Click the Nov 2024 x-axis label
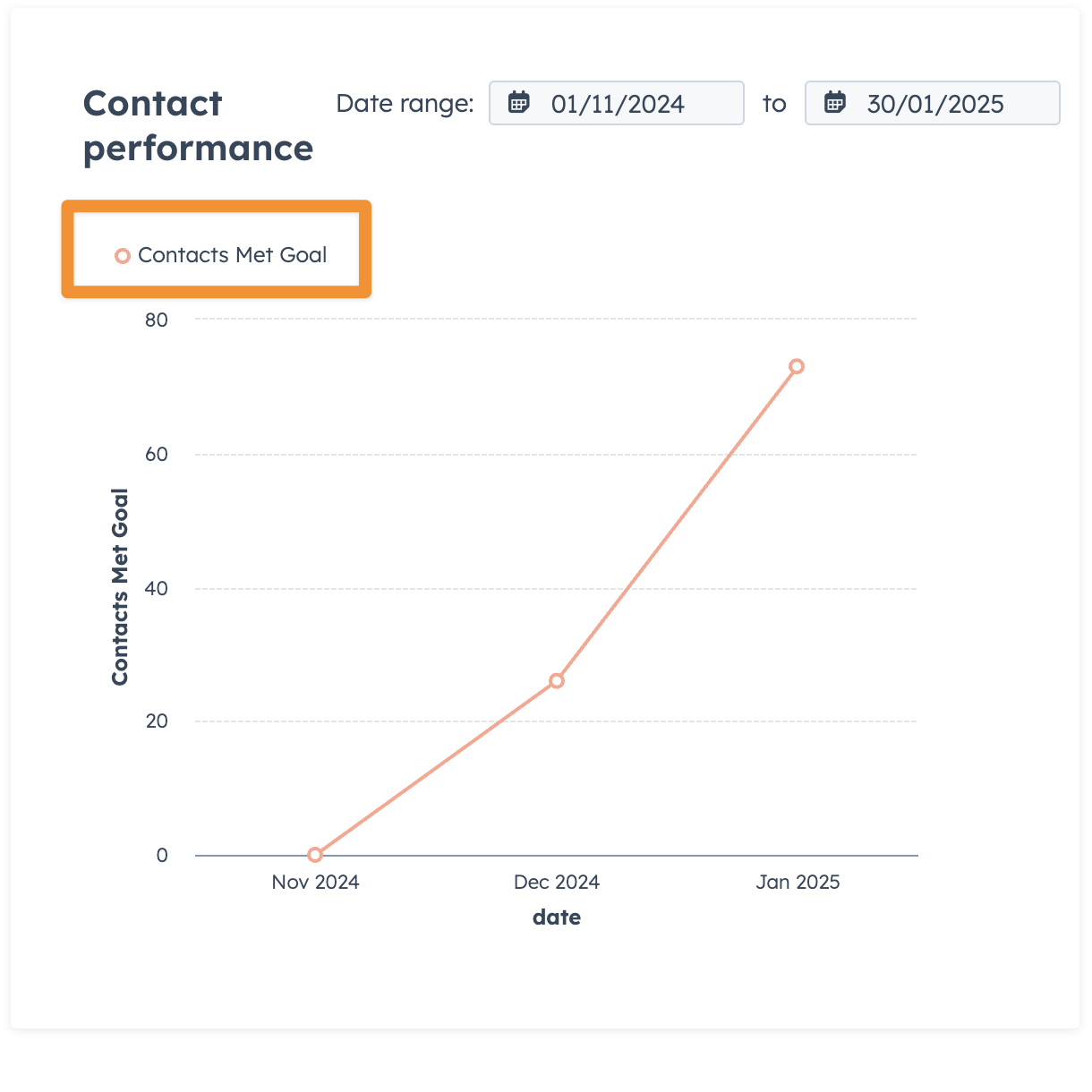 click(x=315, y=883)
